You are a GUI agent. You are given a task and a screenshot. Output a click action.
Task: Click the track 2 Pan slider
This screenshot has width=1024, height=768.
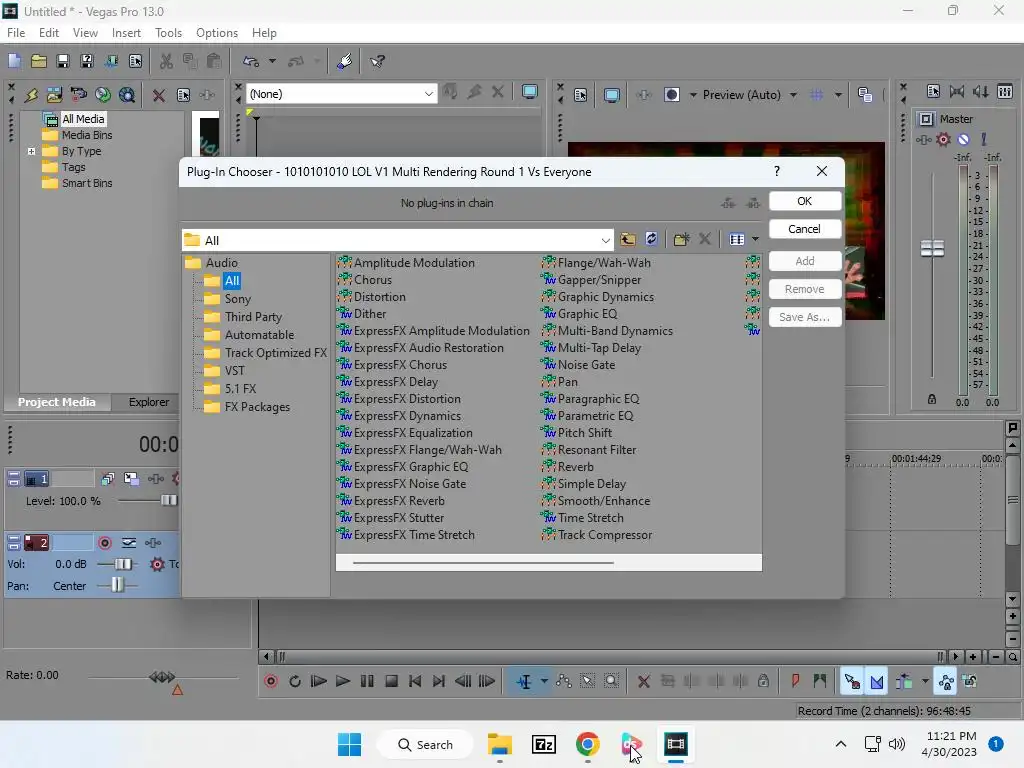[117, 585]
